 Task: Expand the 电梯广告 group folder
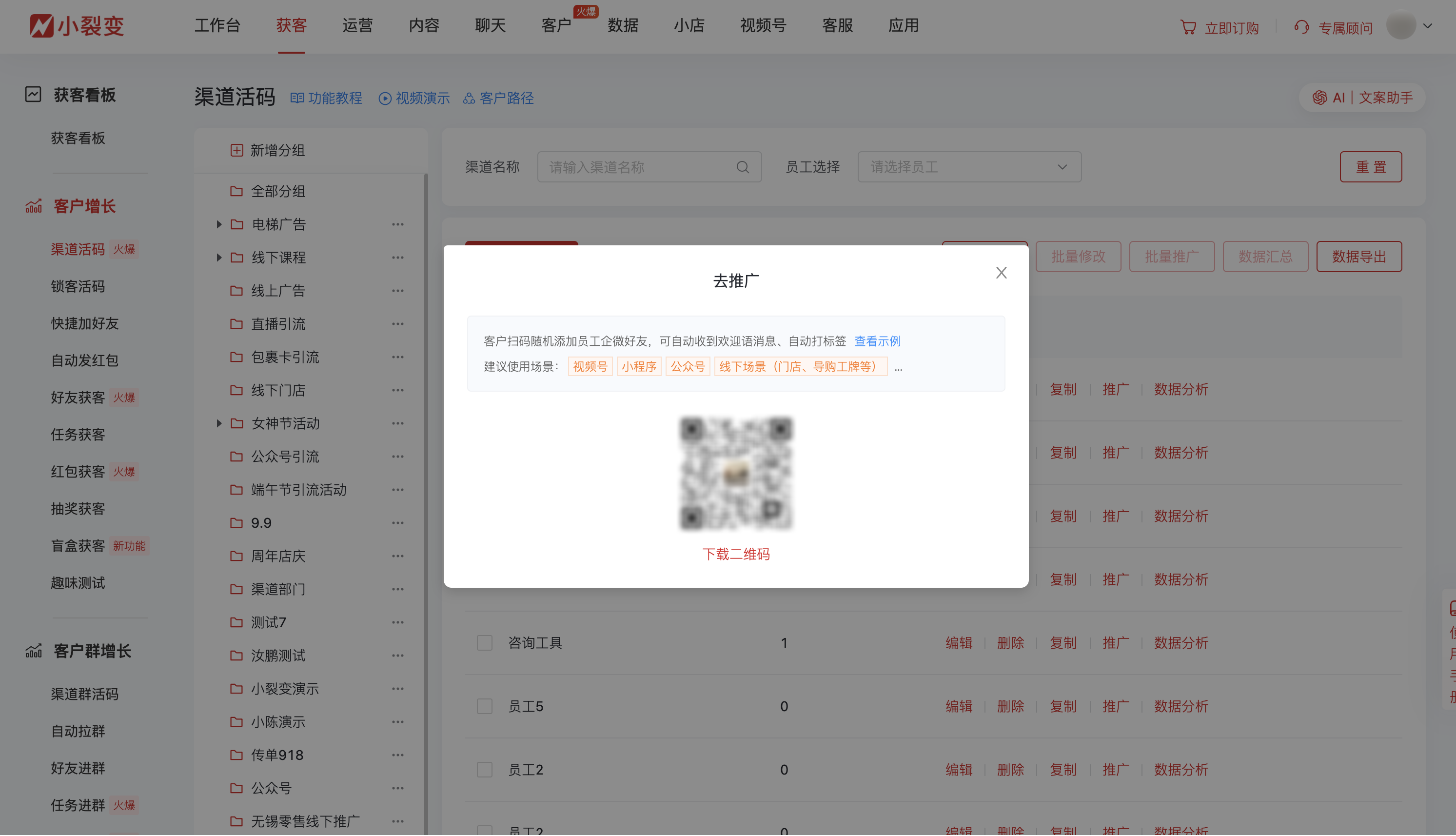pos(218,224)
